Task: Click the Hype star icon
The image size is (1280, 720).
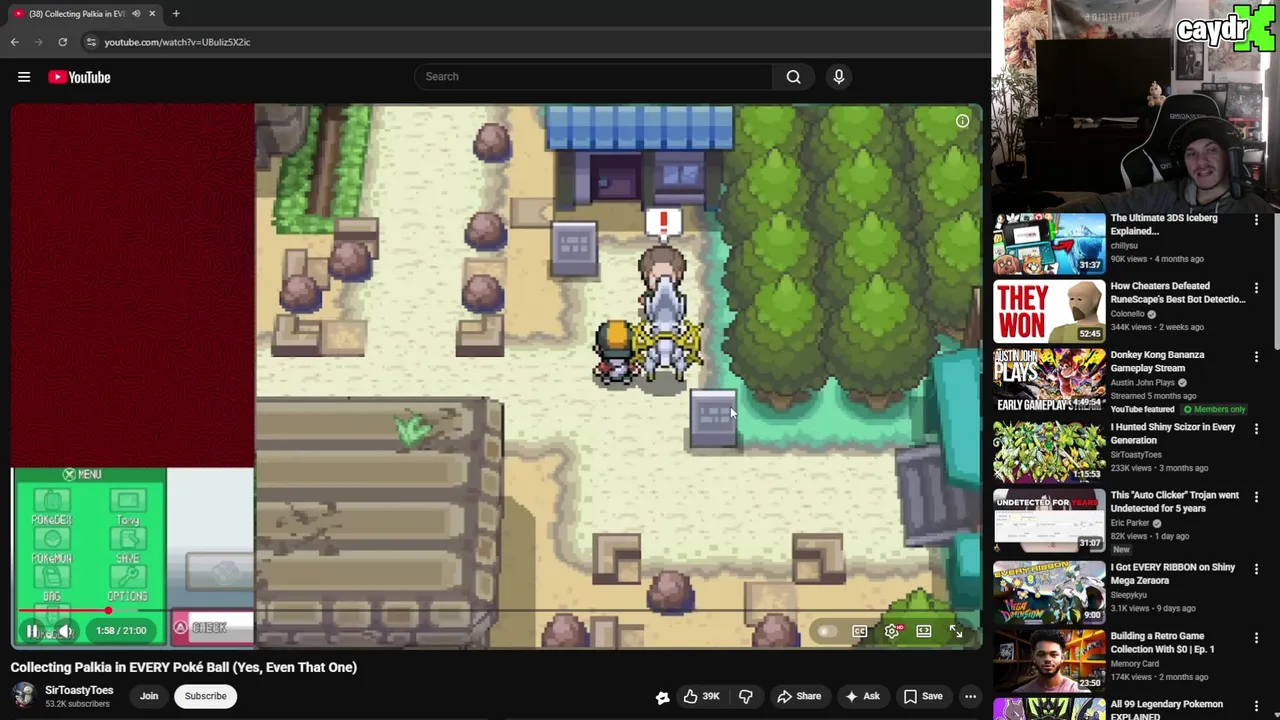Action: 662,697
